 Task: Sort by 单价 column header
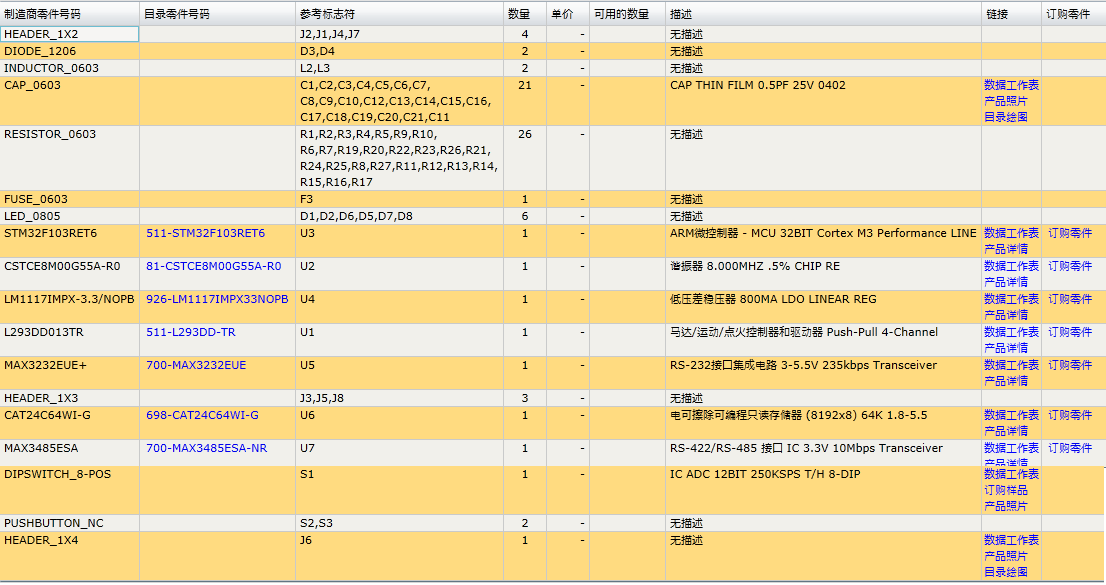568,14
